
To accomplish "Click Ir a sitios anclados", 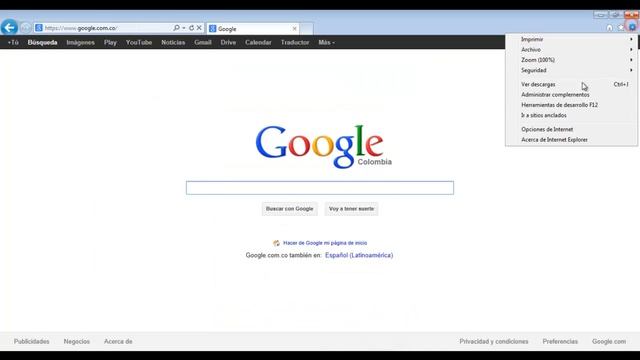I will point(571,115).
